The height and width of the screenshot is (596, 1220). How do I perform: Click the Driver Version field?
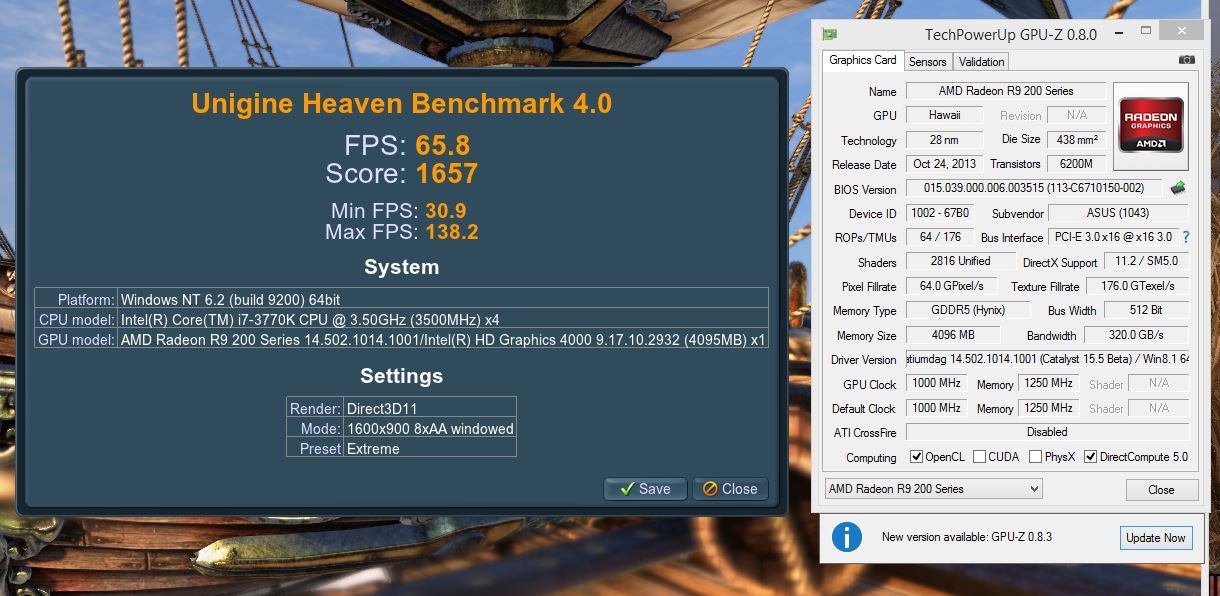click(1047, 359)
